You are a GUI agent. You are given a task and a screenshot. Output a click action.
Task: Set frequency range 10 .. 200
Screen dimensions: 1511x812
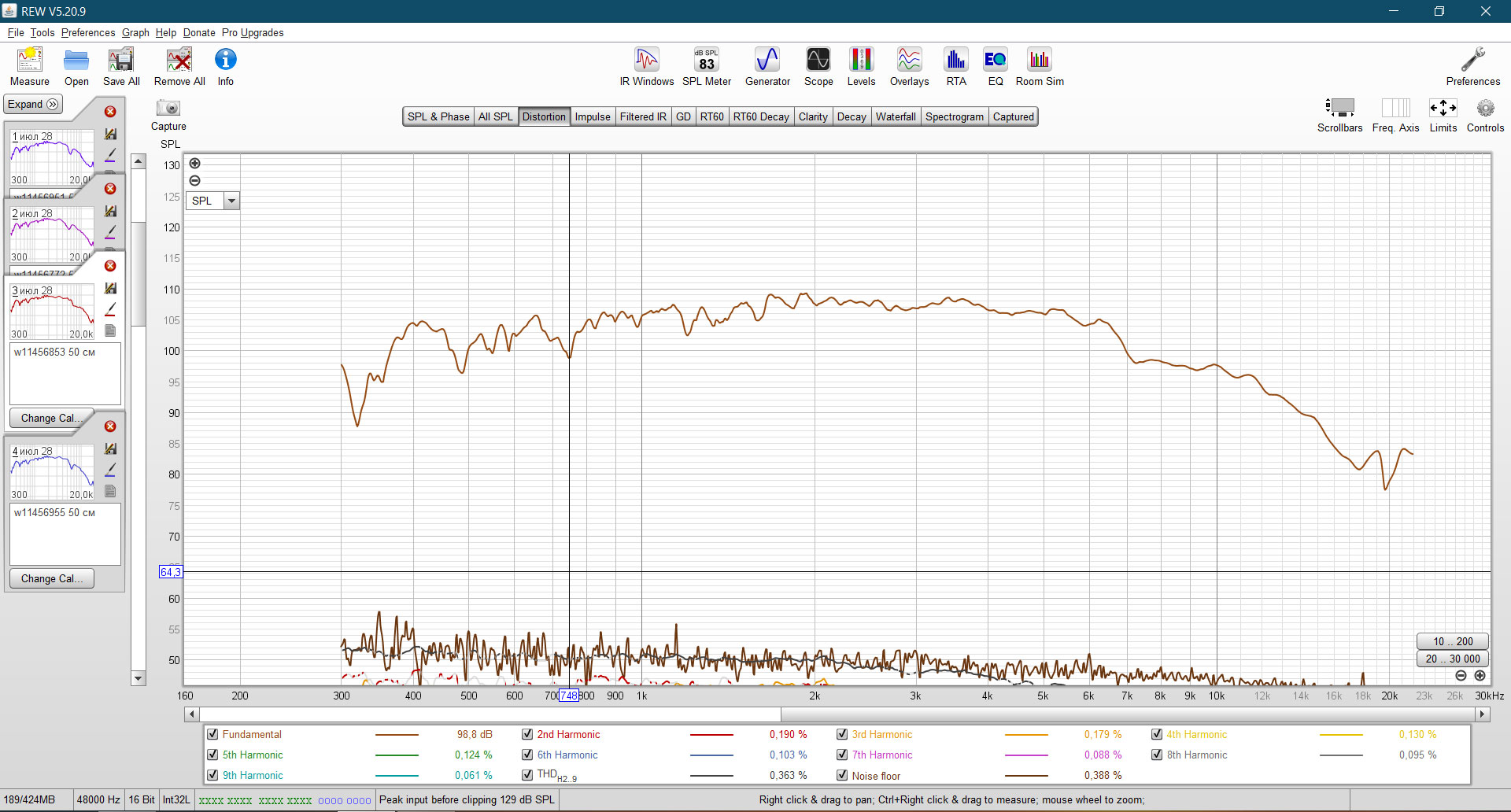[1453, 641]
